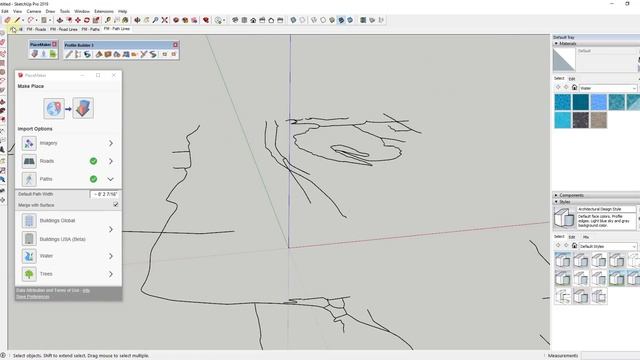Pick the dark gray material swatch
Screen dimensions: 640x360
[x=580, y=120]
